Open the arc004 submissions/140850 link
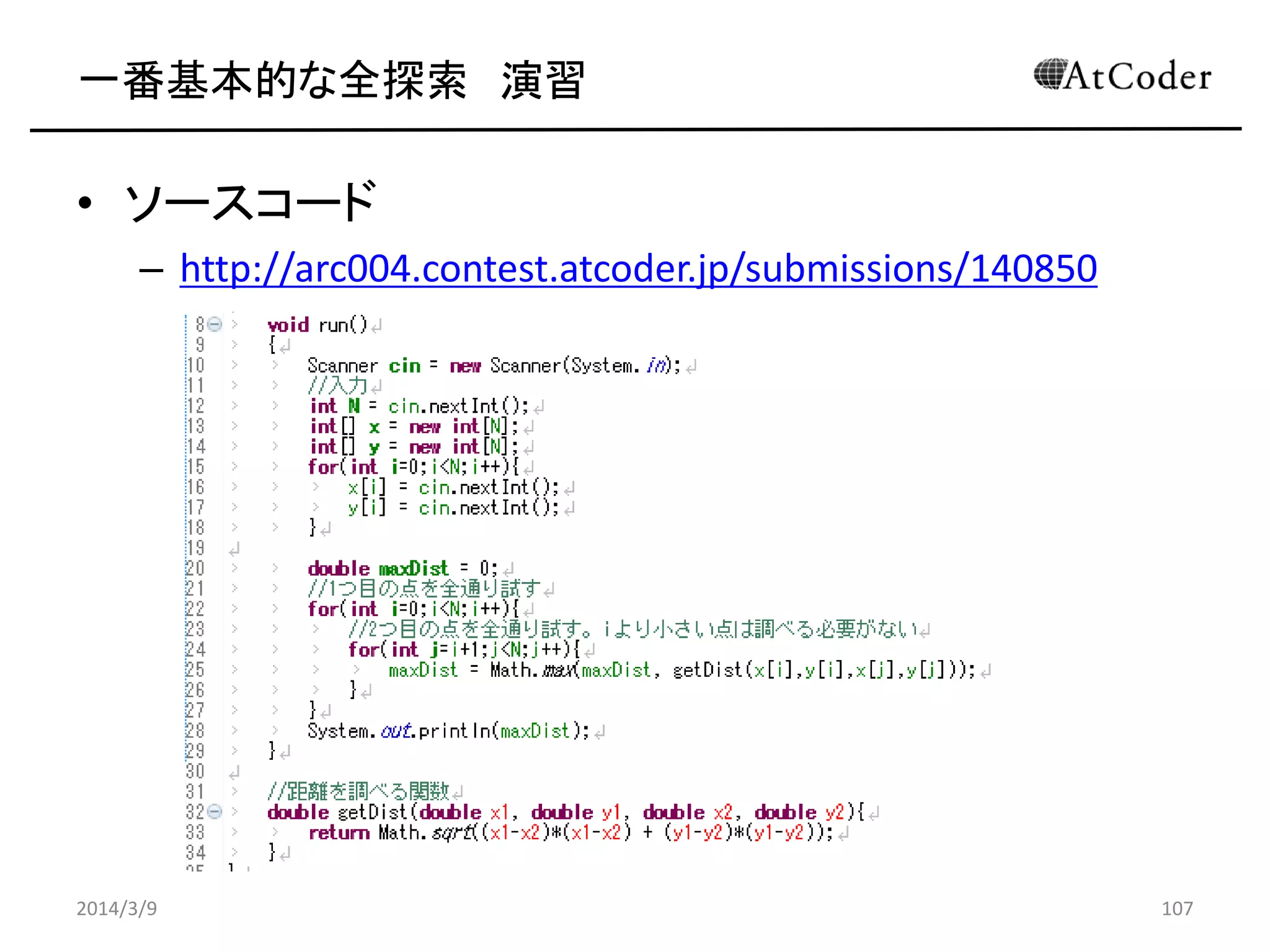This screenshot has height=952, width=1270. pyautogui.click(x=638, y=268)
